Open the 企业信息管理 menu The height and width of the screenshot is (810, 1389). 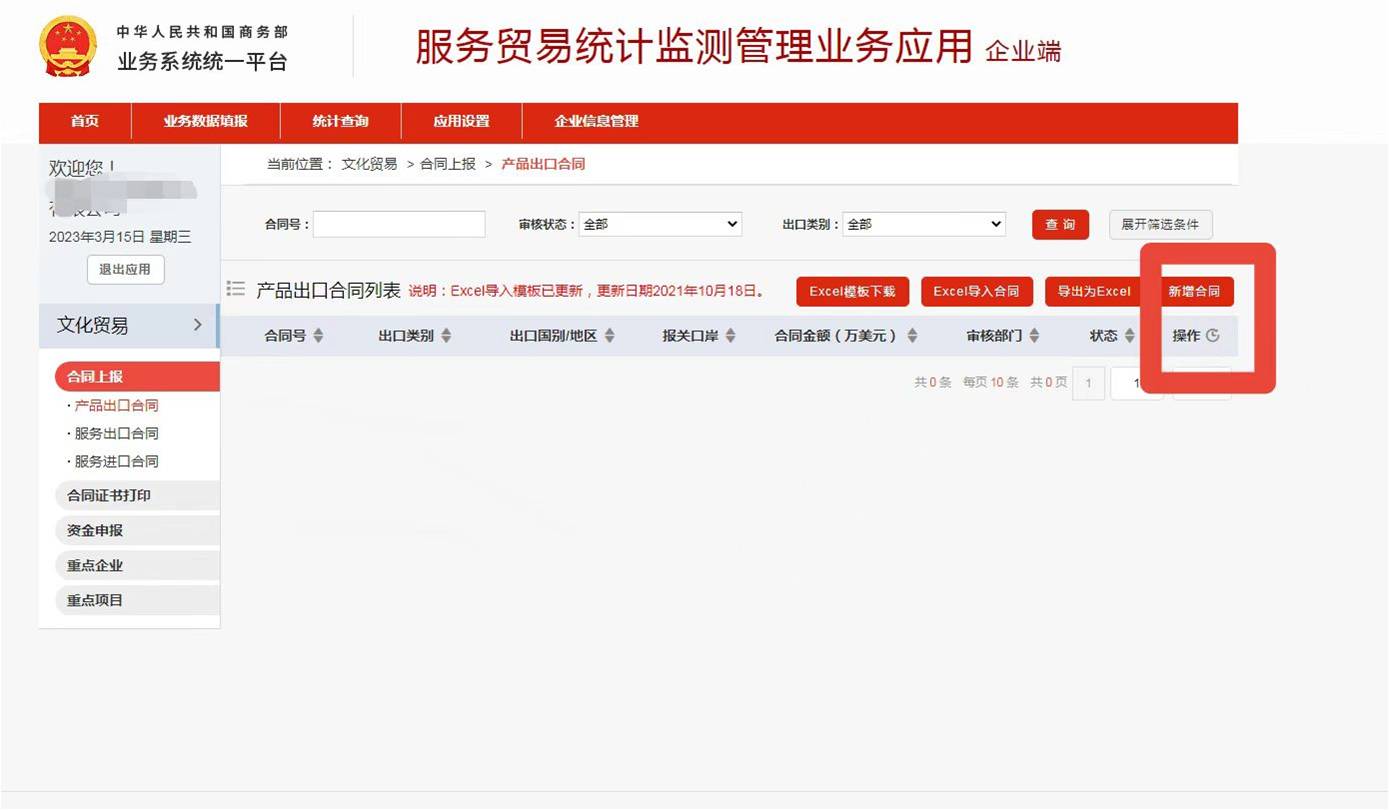tap(596, 121)
